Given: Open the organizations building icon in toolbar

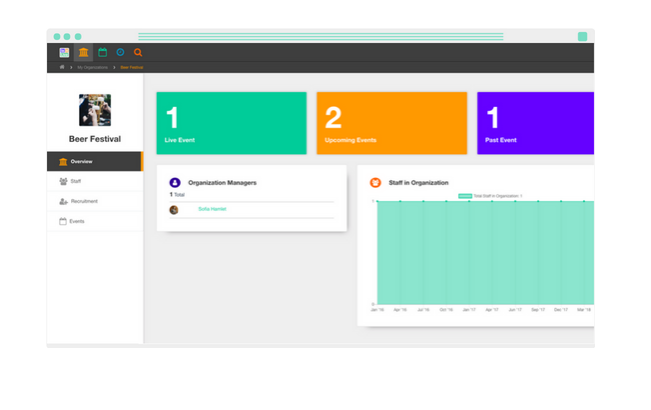Looking at the screenshot, I should click(x=83, y=53).
